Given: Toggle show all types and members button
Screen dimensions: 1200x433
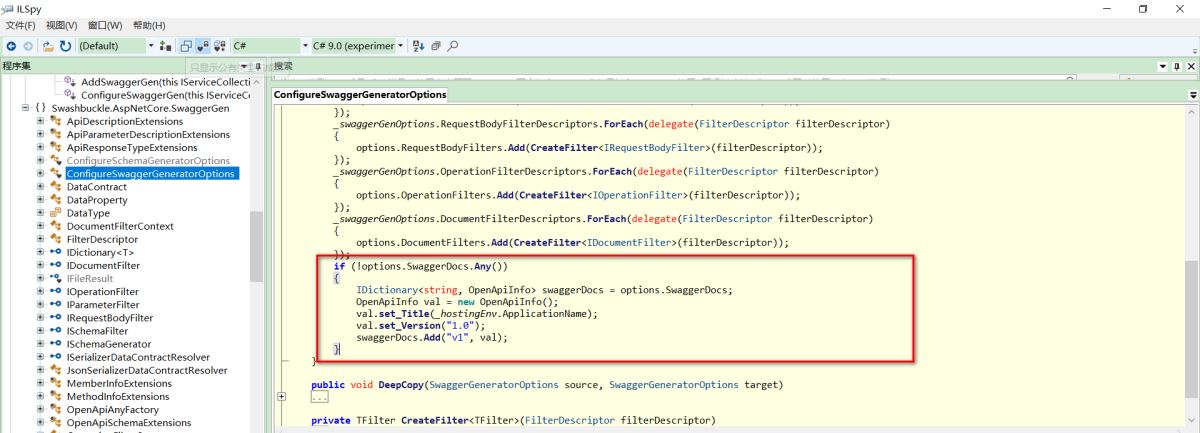Looking at the screenshot, I should (x=219, y=46).
